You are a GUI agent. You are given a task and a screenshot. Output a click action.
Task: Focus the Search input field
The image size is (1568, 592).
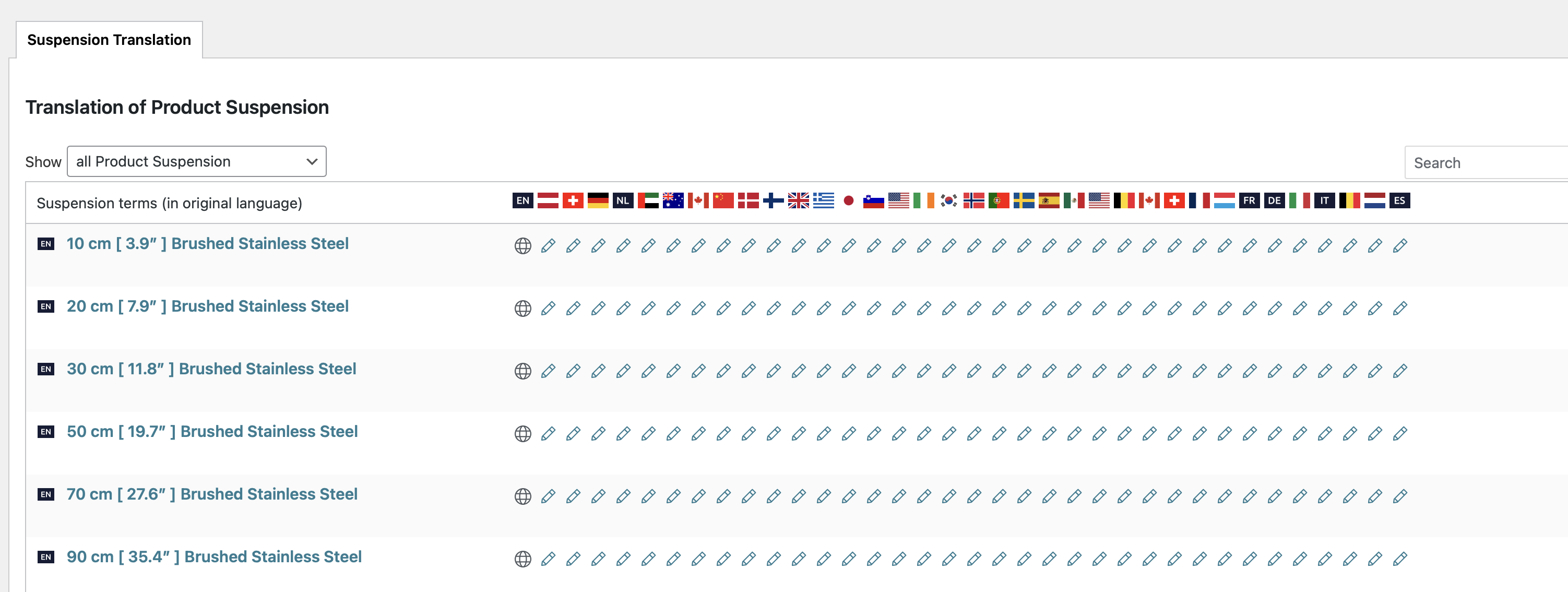click(x=1485, y=163)
